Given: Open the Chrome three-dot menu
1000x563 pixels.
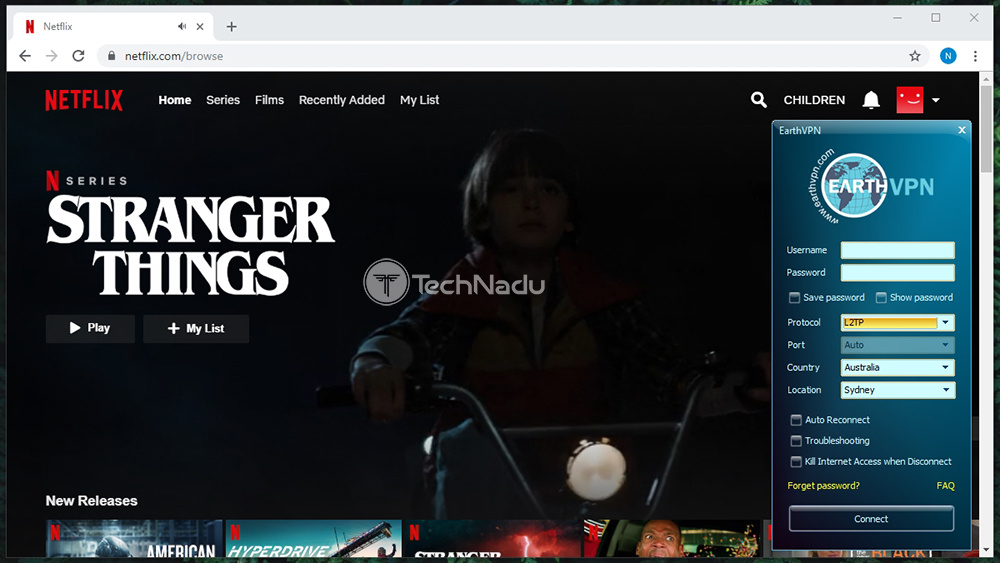Looking at the screenshot, I should coord(975,56).
